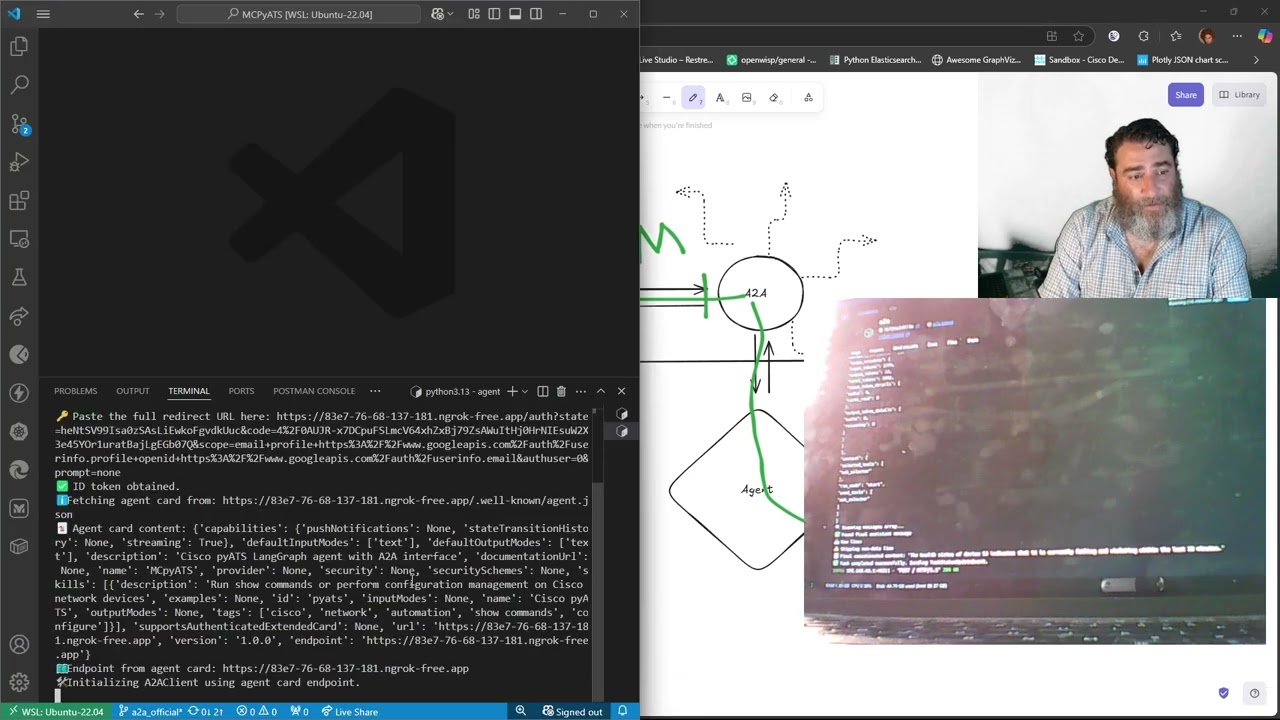Click the WSL: Ubuntu-22.04 remote indicator

click(x=55, y=711)
